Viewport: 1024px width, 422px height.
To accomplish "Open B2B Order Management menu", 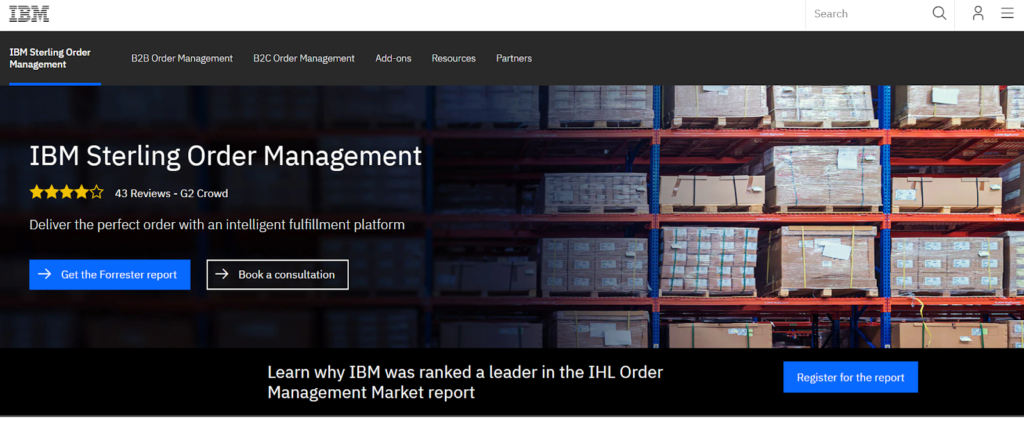I will 182,58.
